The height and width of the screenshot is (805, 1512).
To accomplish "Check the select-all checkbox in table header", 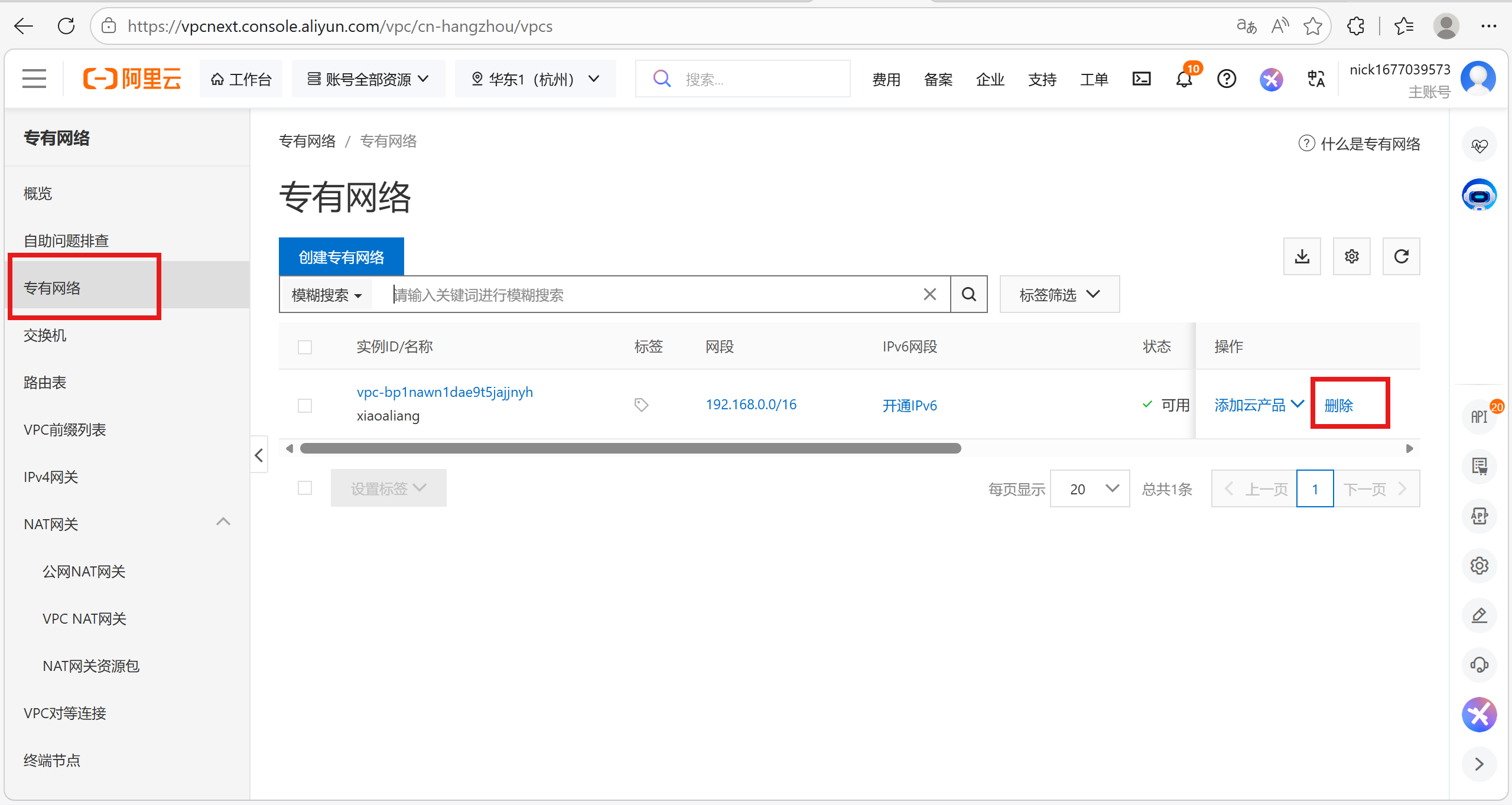I will 305,347.
